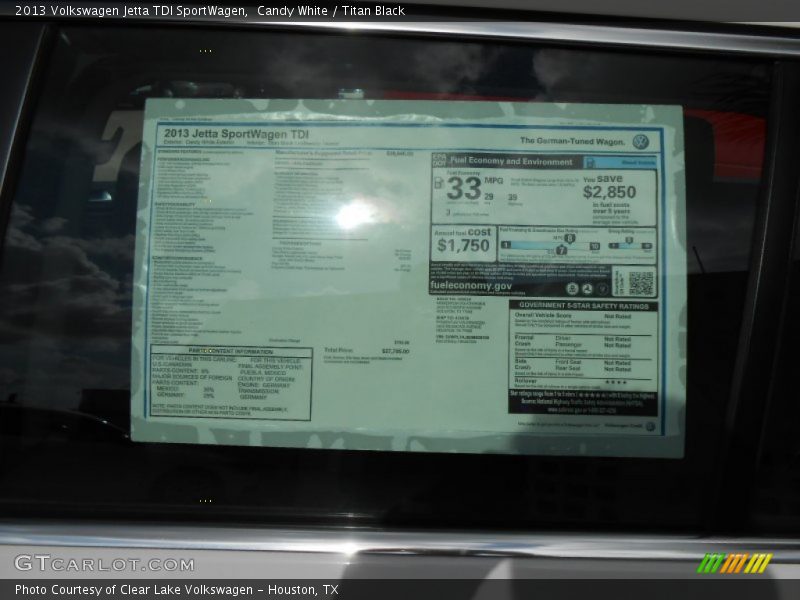The image size is (800, 600).
Task: Click the 'Total Price' label
Action: tap(338, 351)
